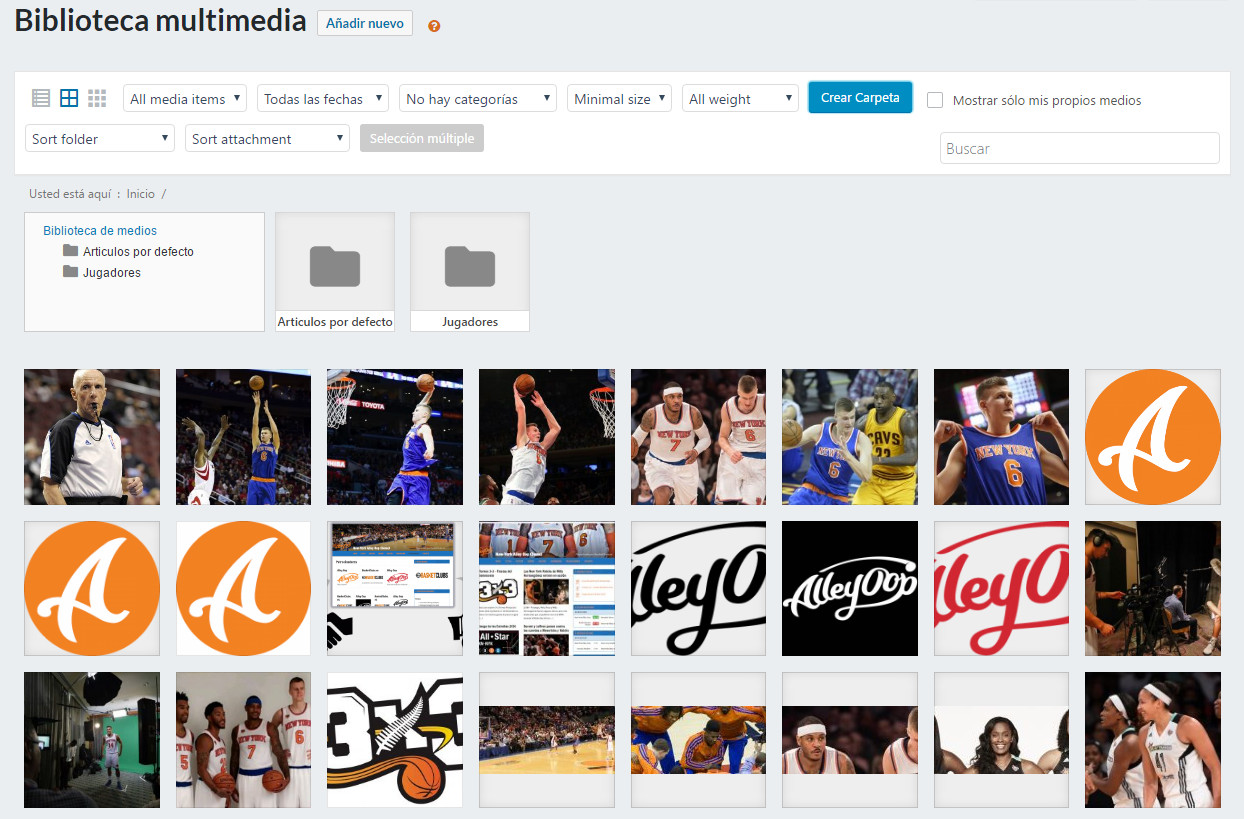
Task: Click folder icon beside Jugadores in tree
Action: 70,272
